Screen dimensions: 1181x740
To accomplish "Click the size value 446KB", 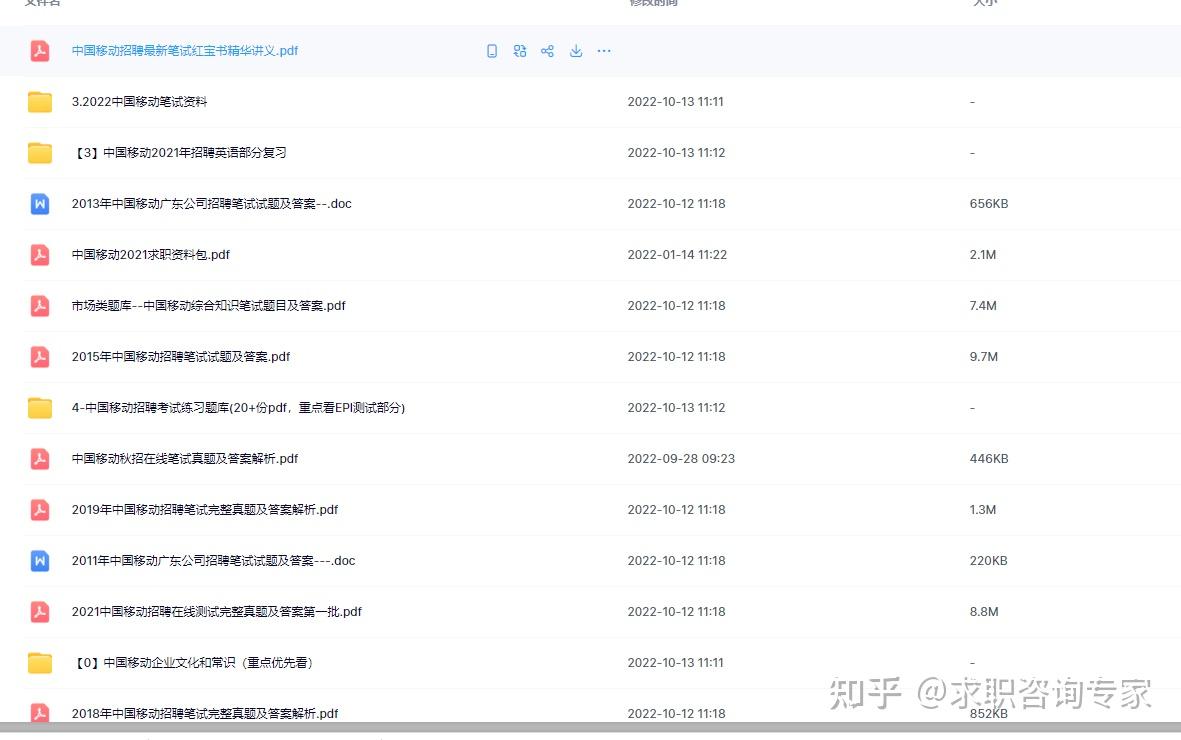I will click(x=989, y=459).
